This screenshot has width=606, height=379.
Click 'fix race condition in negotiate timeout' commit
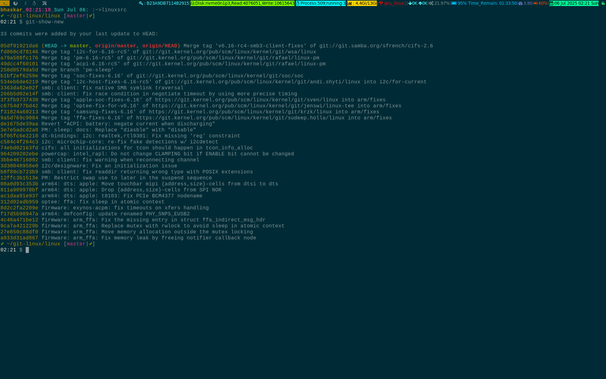(x=149, y=93)
